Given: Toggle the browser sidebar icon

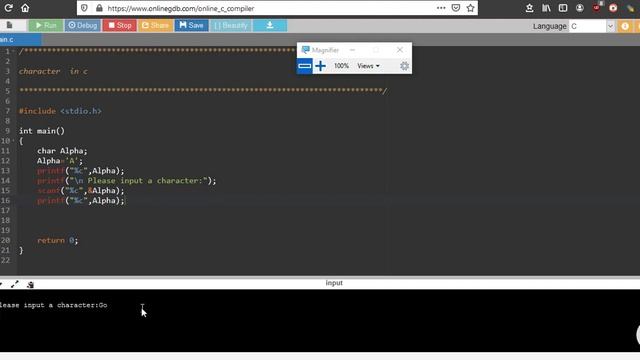Looking at the screenshot, I should pyautogui.click(x=563, y=8).
